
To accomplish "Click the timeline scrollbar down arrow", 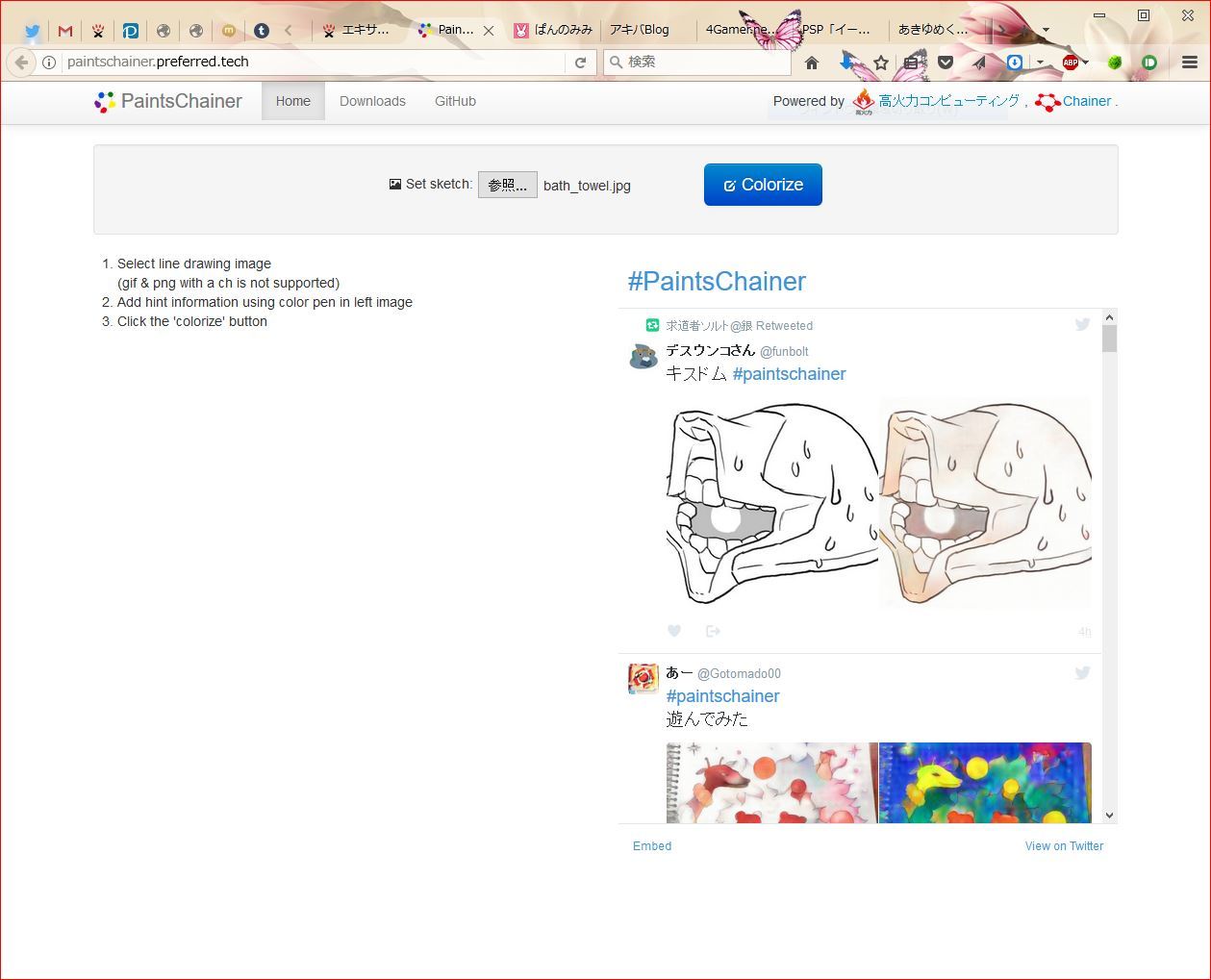I will [1109, 816].
